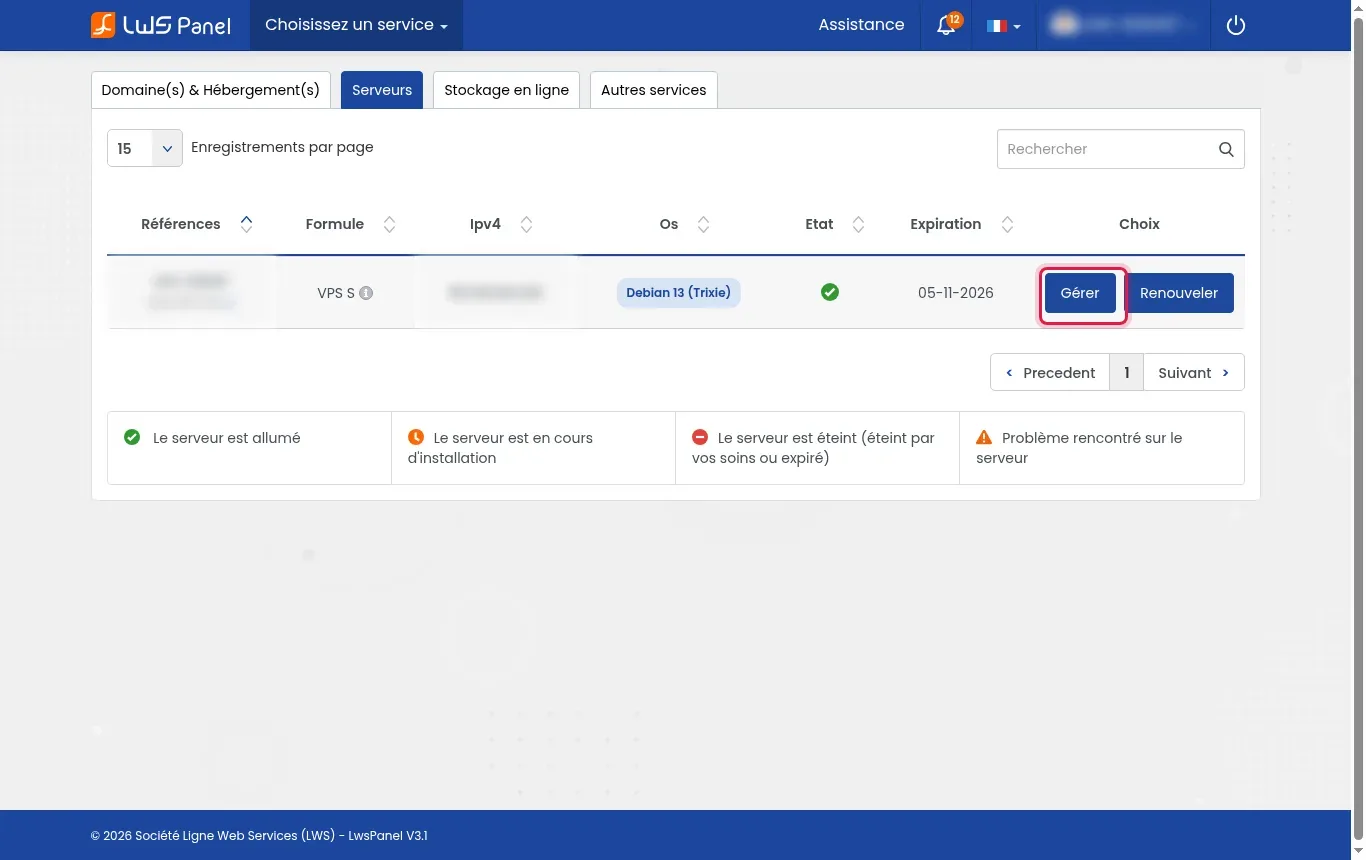Sort the table by Formule arrows
The image size is (1366, 860).
[x=390, y=224]
